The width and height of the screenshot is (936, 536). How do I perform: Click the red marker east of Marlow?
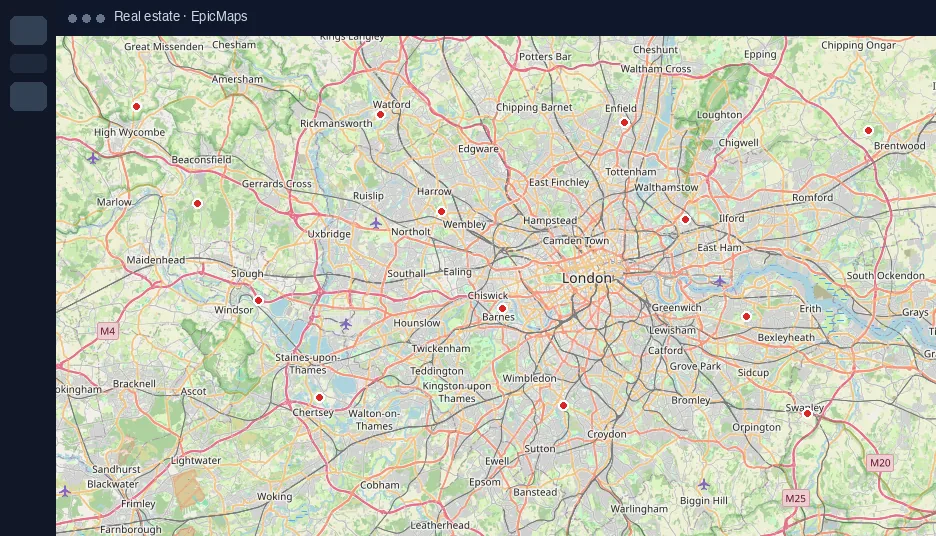tap(198, 204)
